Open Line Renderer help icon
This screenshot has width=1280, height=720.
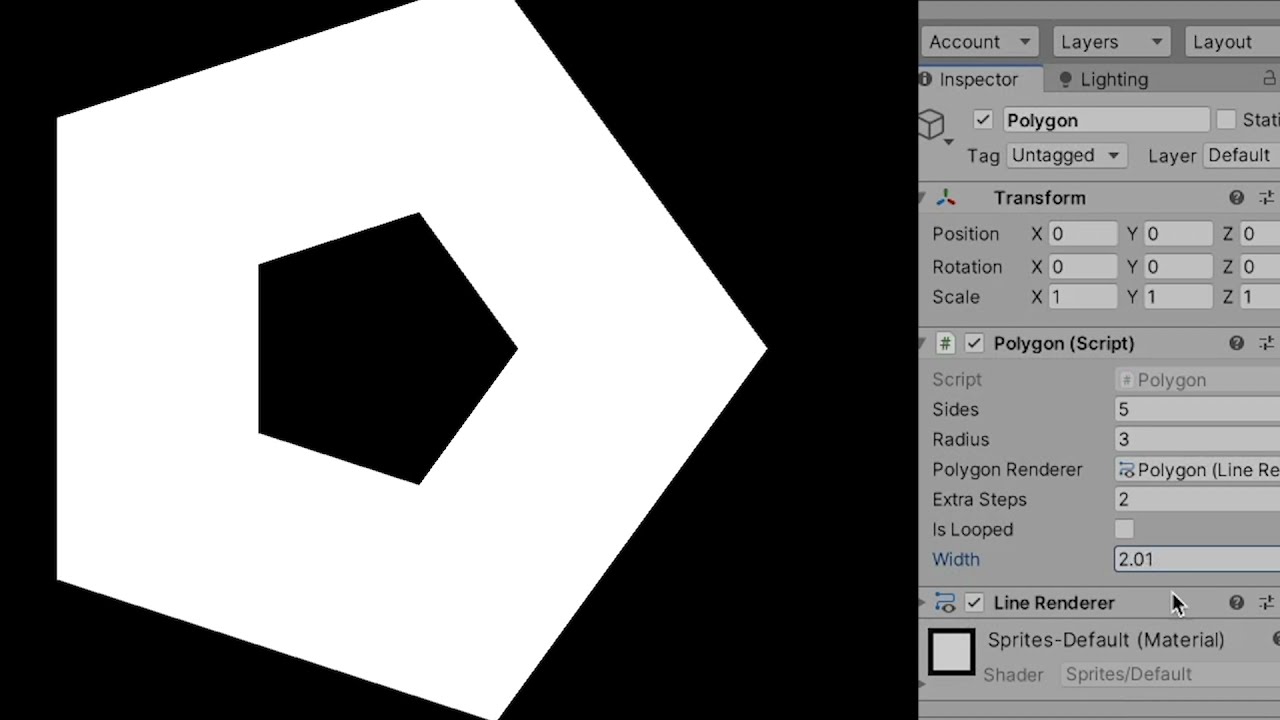1237,603
